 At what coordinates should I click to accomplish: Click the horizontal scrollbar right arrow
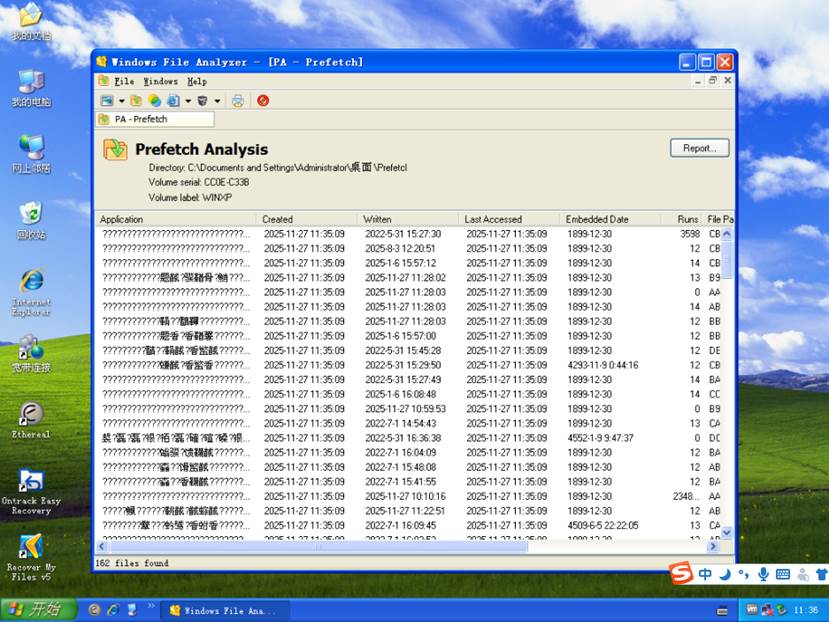click(713, 546)
